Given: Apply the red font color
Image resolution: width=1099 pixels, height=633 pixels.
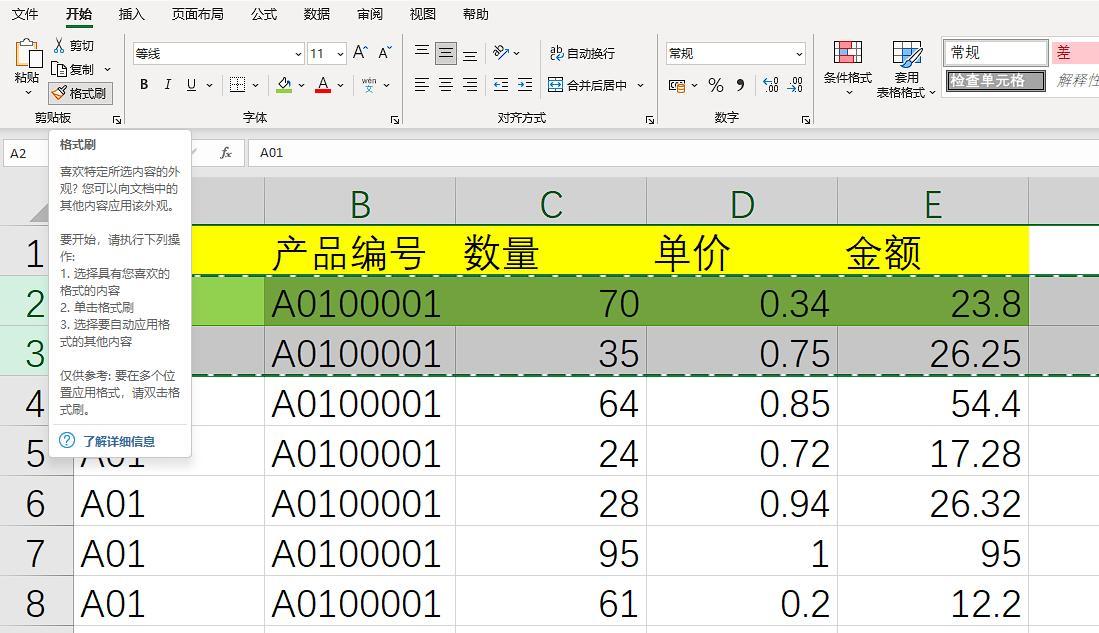Looking at the screenshot, I should click(x=323, y=85).
